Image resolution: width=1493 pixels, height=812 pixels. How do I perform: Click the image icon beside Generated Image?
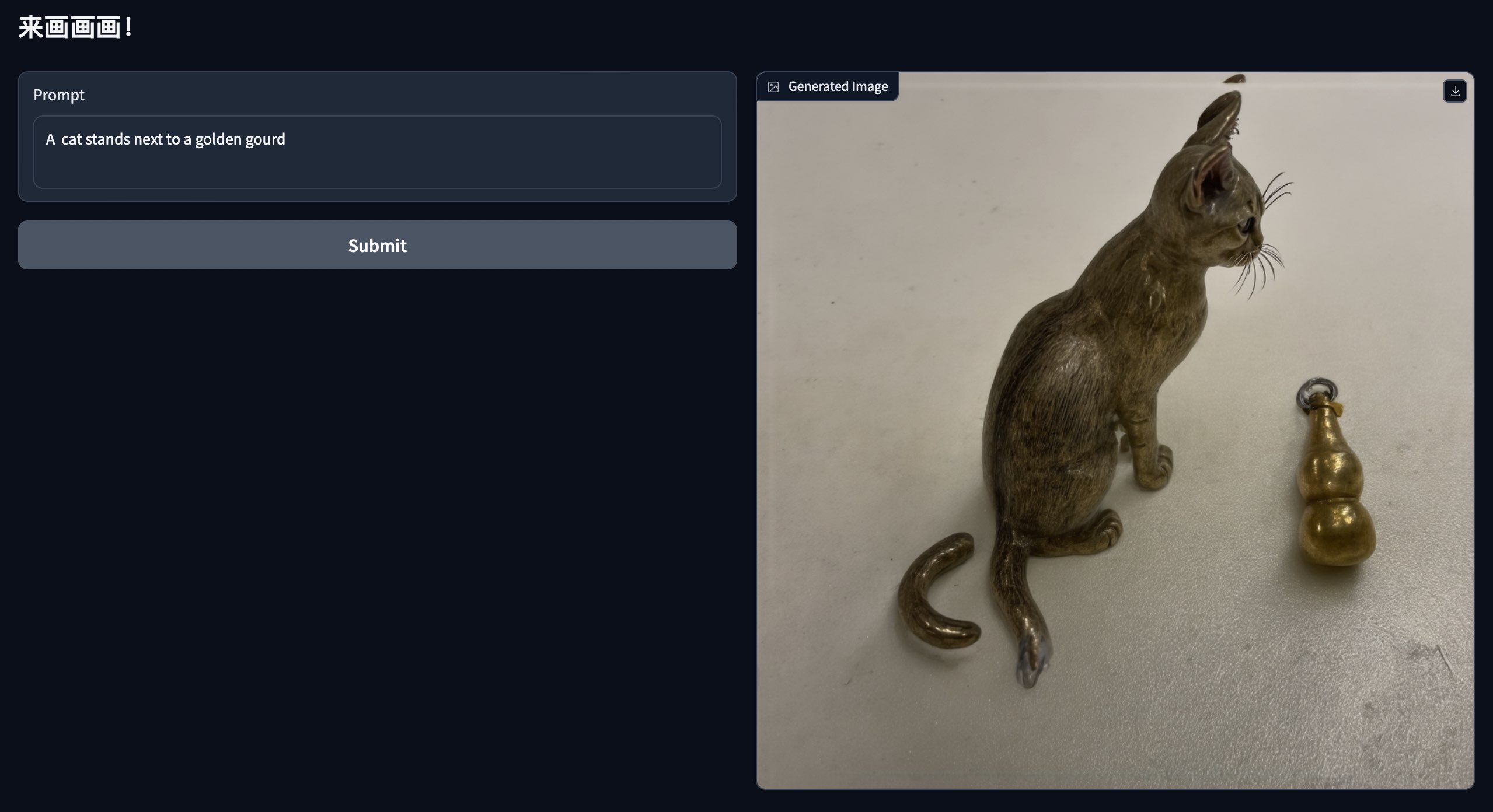pyautogui.click(x=773, y=87)
